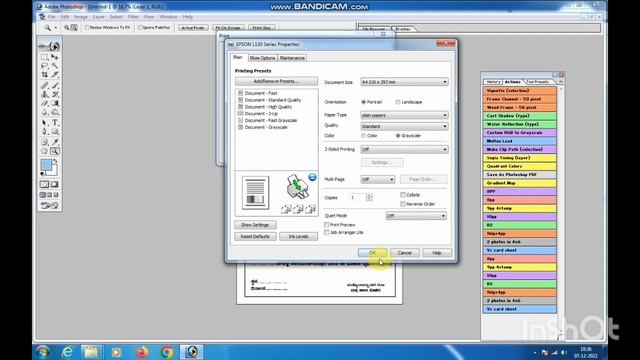Open Internet Explorer from the taskbar

(x=67, y=351)
